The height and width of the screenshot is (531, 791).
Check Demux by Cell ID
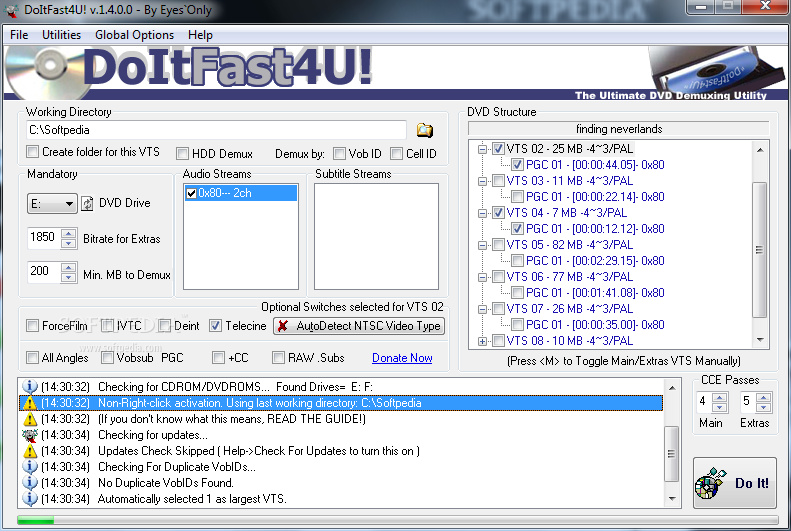[397, 153]
